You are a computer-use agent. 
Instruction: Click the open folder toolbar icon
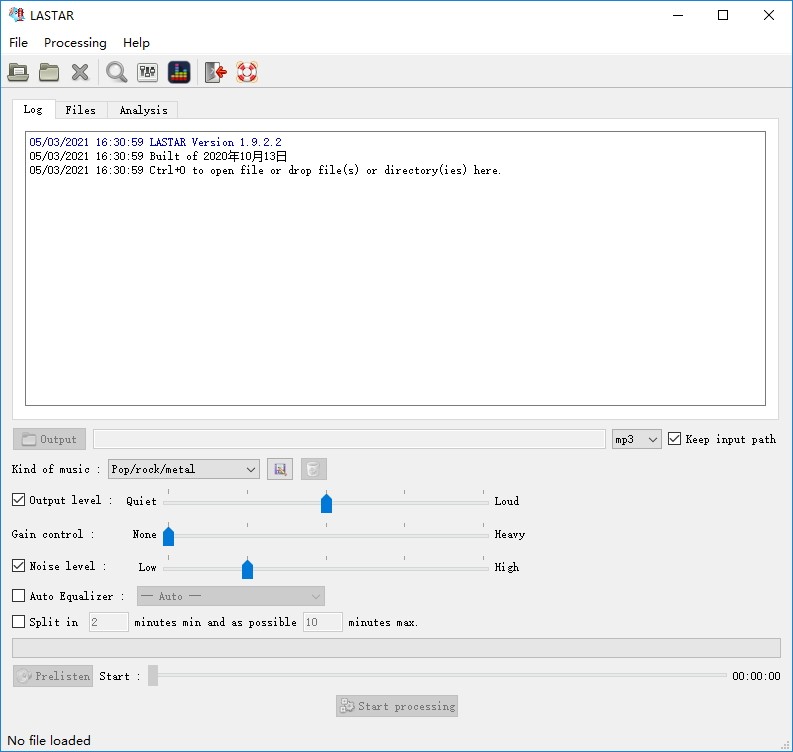[x=49, y=72]
